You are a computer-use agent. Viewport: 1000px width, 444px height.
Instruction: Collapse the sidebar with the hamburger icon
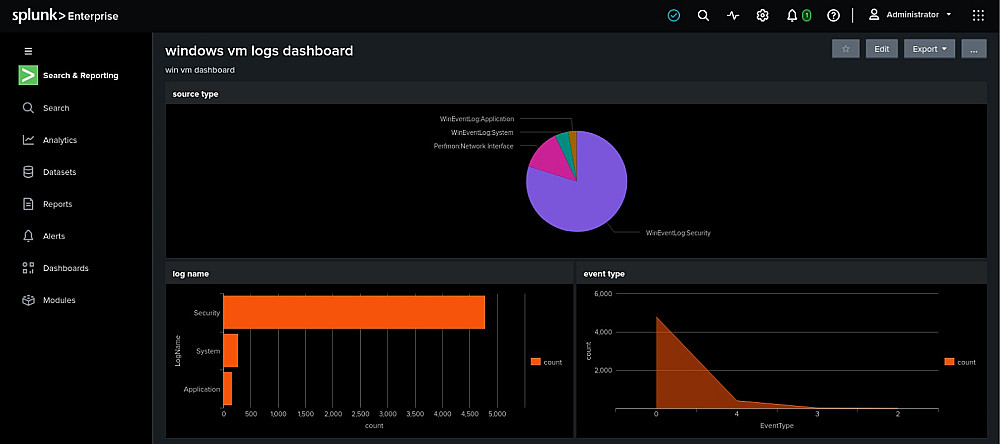click(x=28, y=52)
